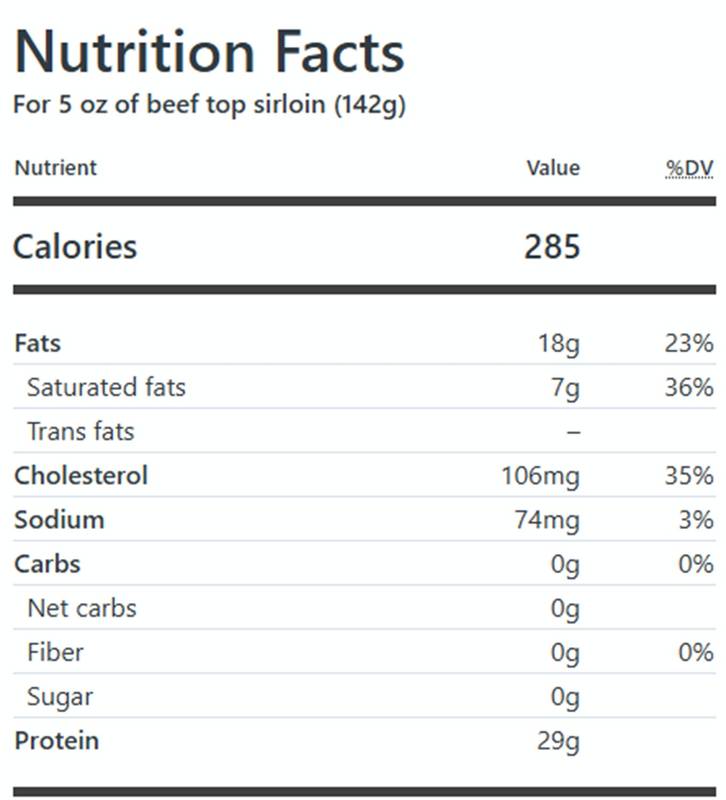Click the Nutrition Facts heading
This screenshot has height=800, width=726.
click(209, 52)
